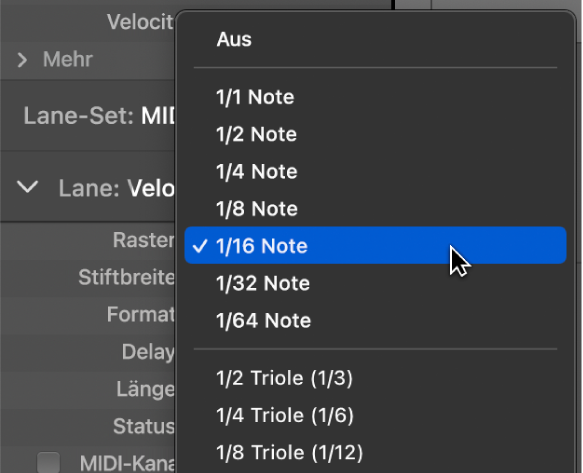Pick 1/8 Triole (1/12) option

tap(375, 453)
